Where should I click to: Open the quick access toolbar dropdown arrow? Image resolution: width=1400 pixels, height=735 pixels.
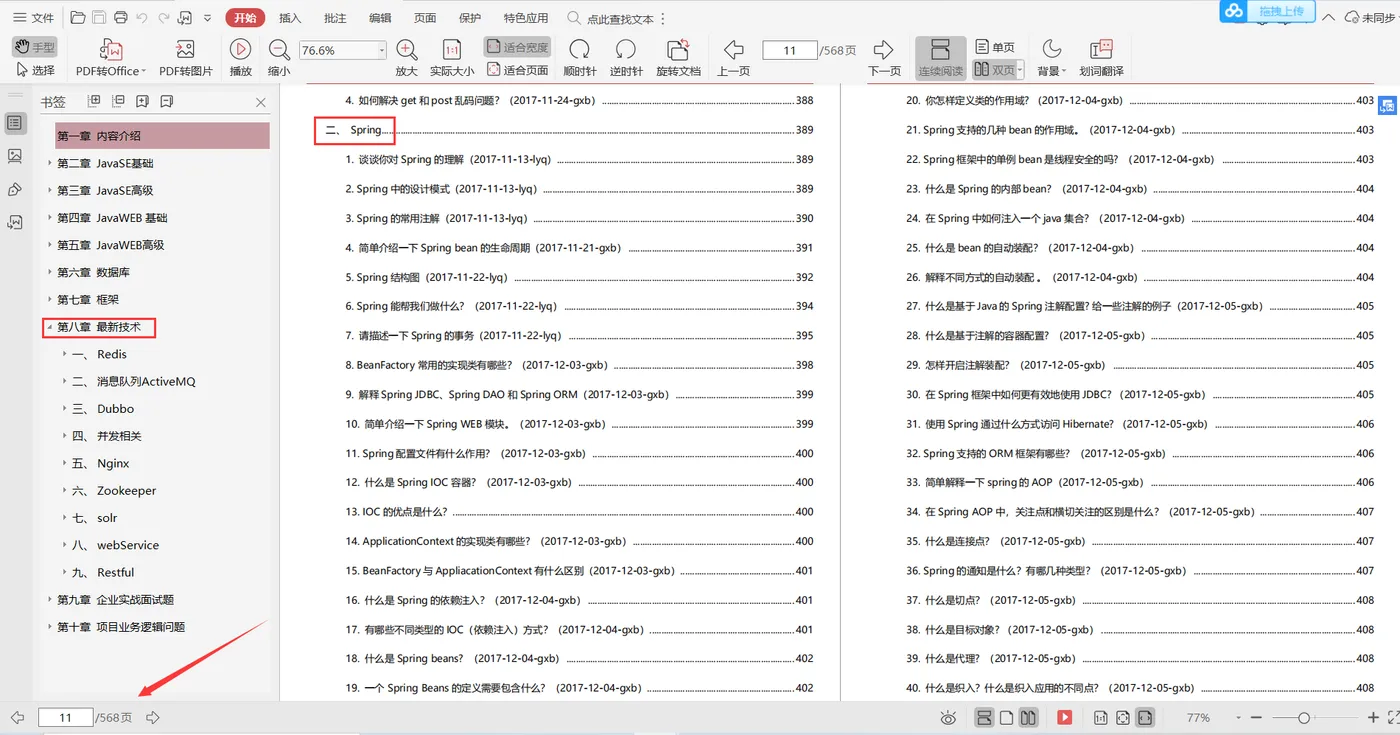coord(207,18)
